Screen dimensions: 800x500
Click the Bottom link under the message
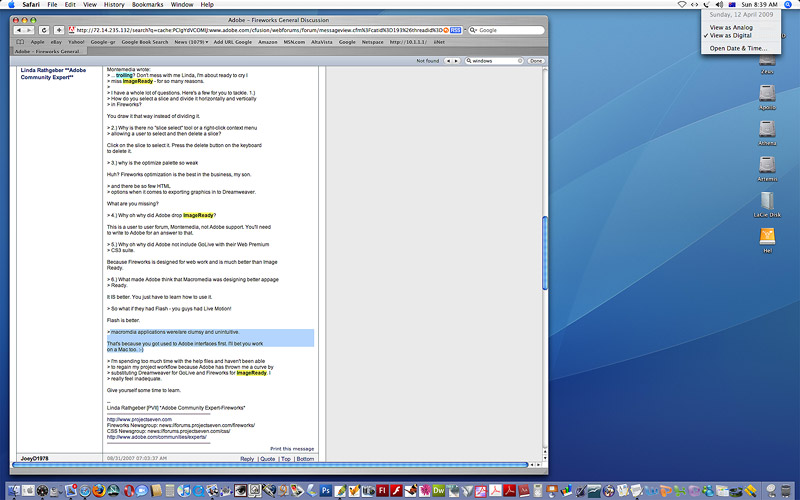[305, 459]
